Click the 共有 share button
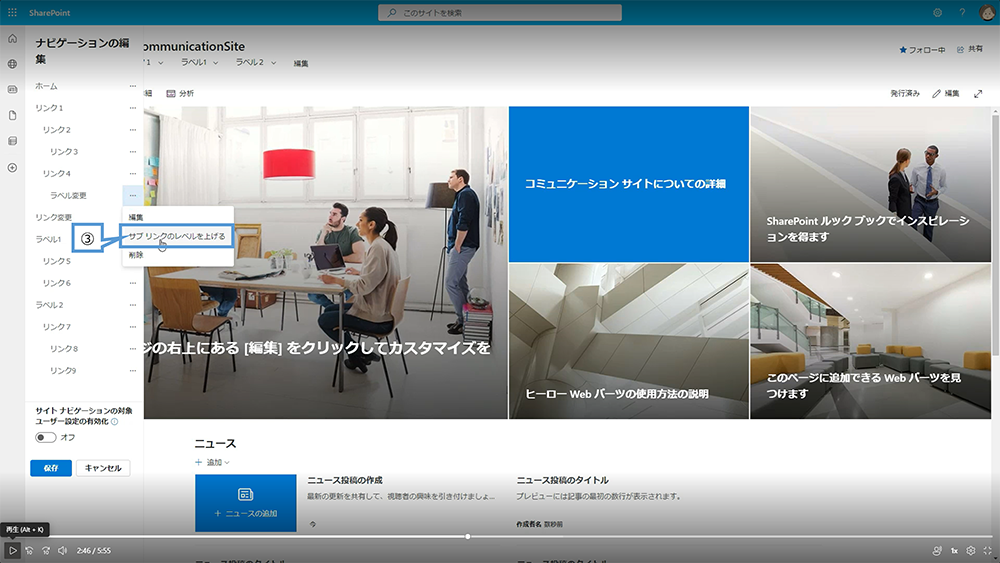Viewport: 1000px width, 563px height. [x=970, y=49]
